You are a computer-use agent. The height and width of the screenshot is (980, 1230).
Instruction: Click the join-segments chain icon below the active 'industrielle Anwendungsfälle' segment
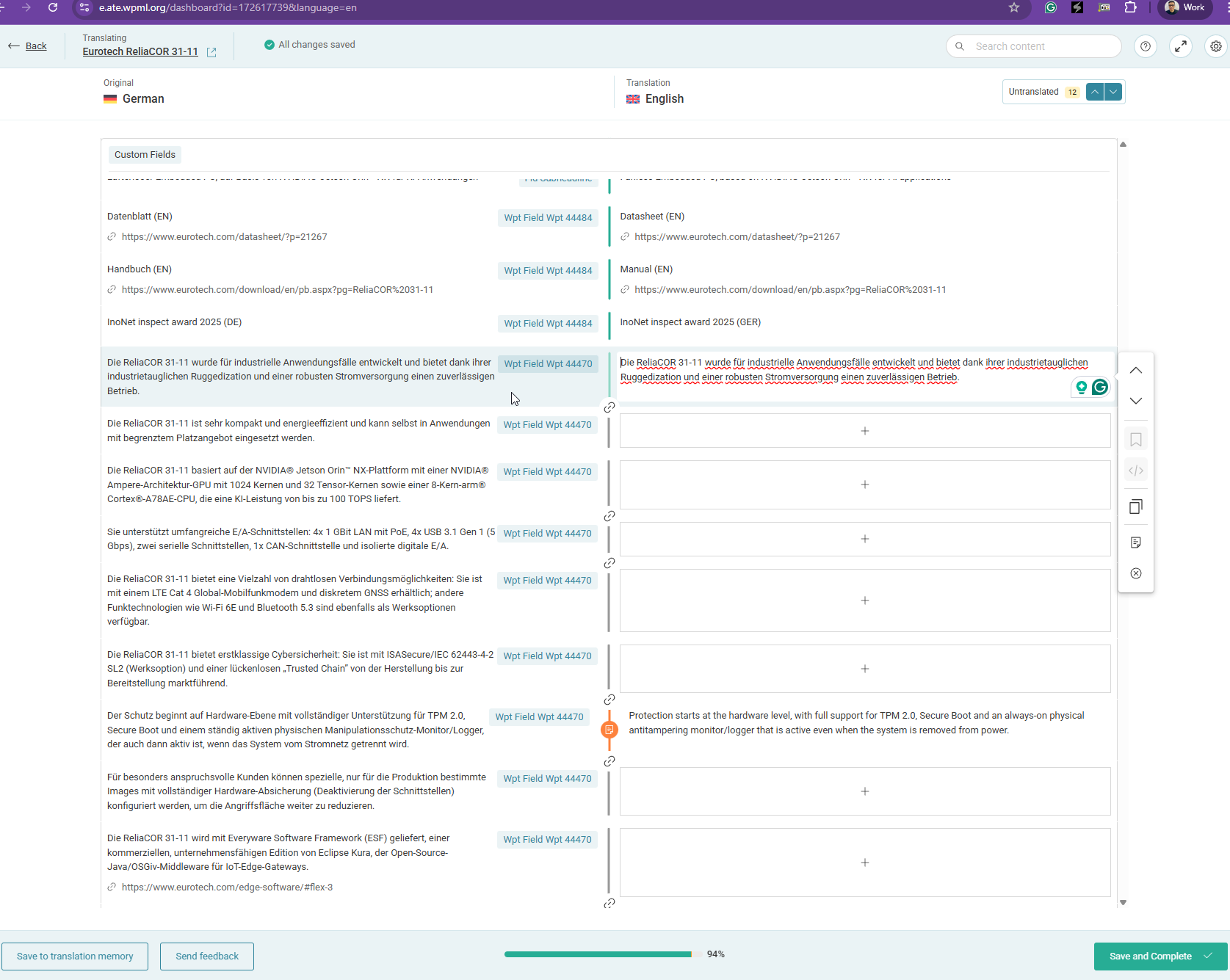pyautogui.click(x=609, y=407)
